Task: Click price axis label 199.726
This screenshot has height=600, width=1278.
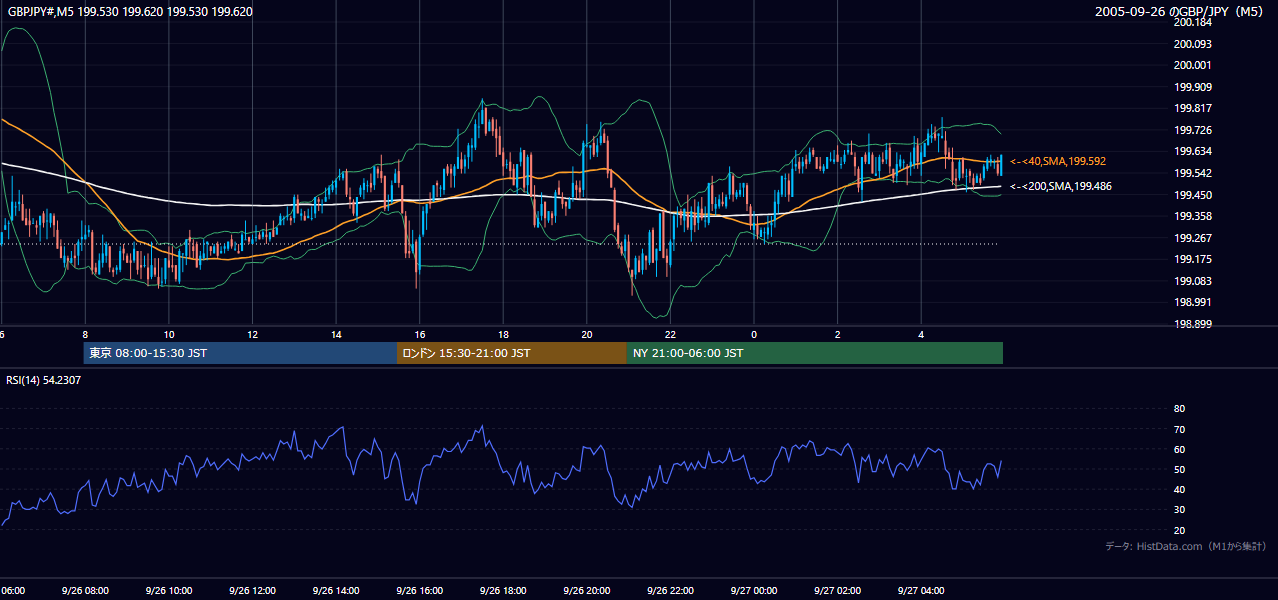Action: click(x=1192, y=130)
